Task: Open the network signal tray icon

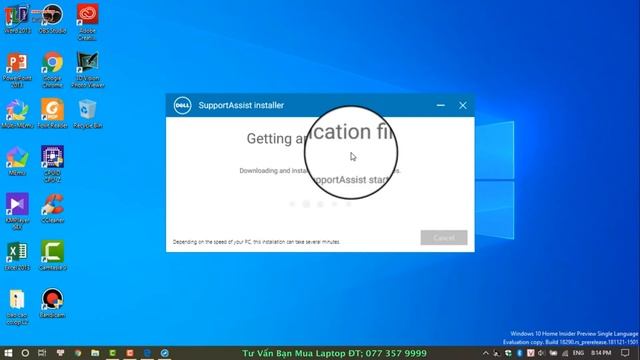Action: (x=565, y=353)
